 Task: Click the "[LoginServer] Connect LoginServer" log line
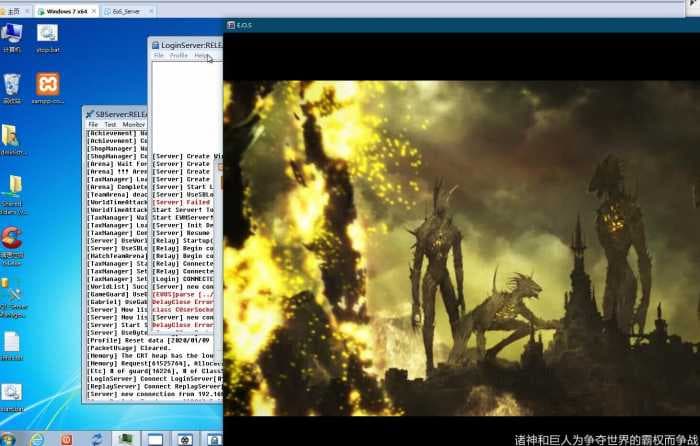coord(154,379)
